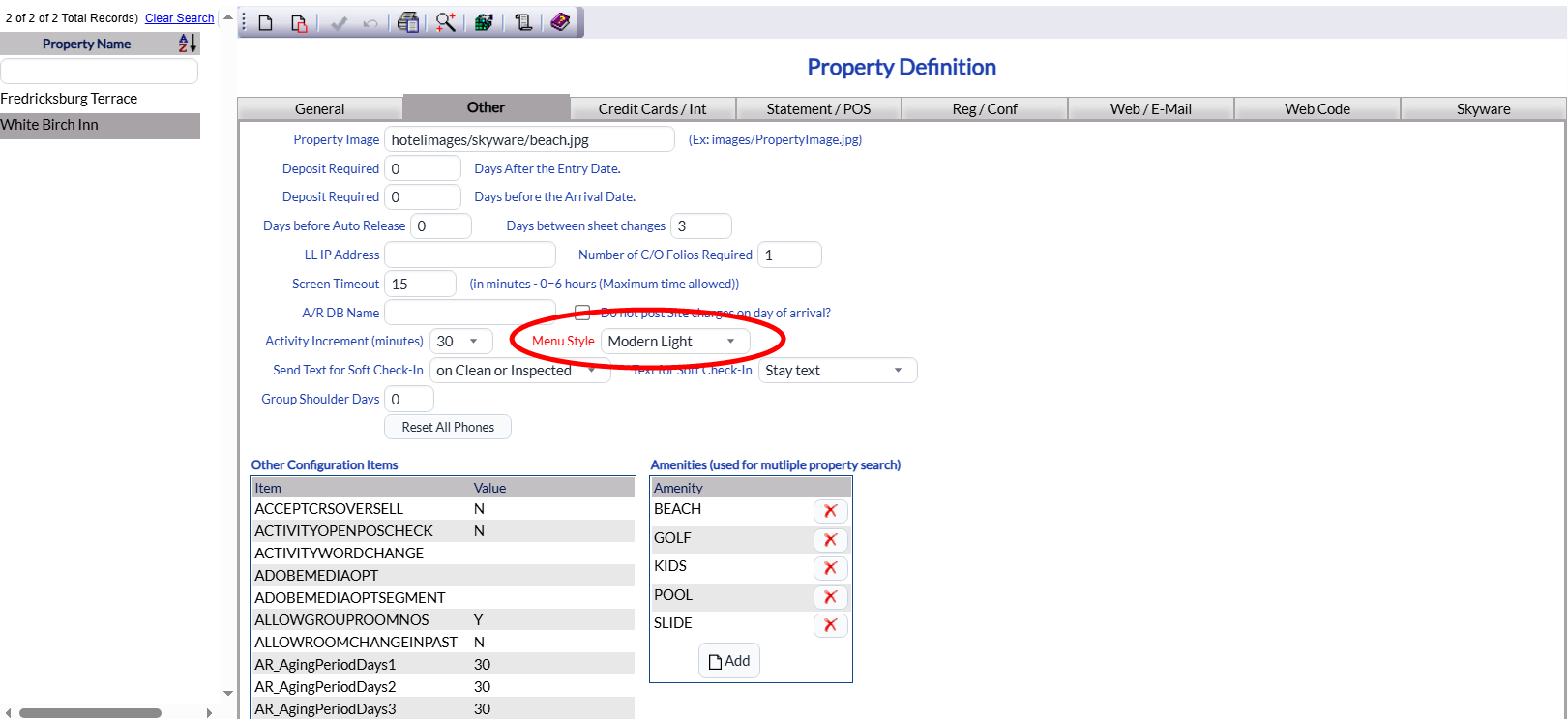The height and width of the screenshot is (719, 1568).
Task: Open the purple help book icon
Action: 560,22
